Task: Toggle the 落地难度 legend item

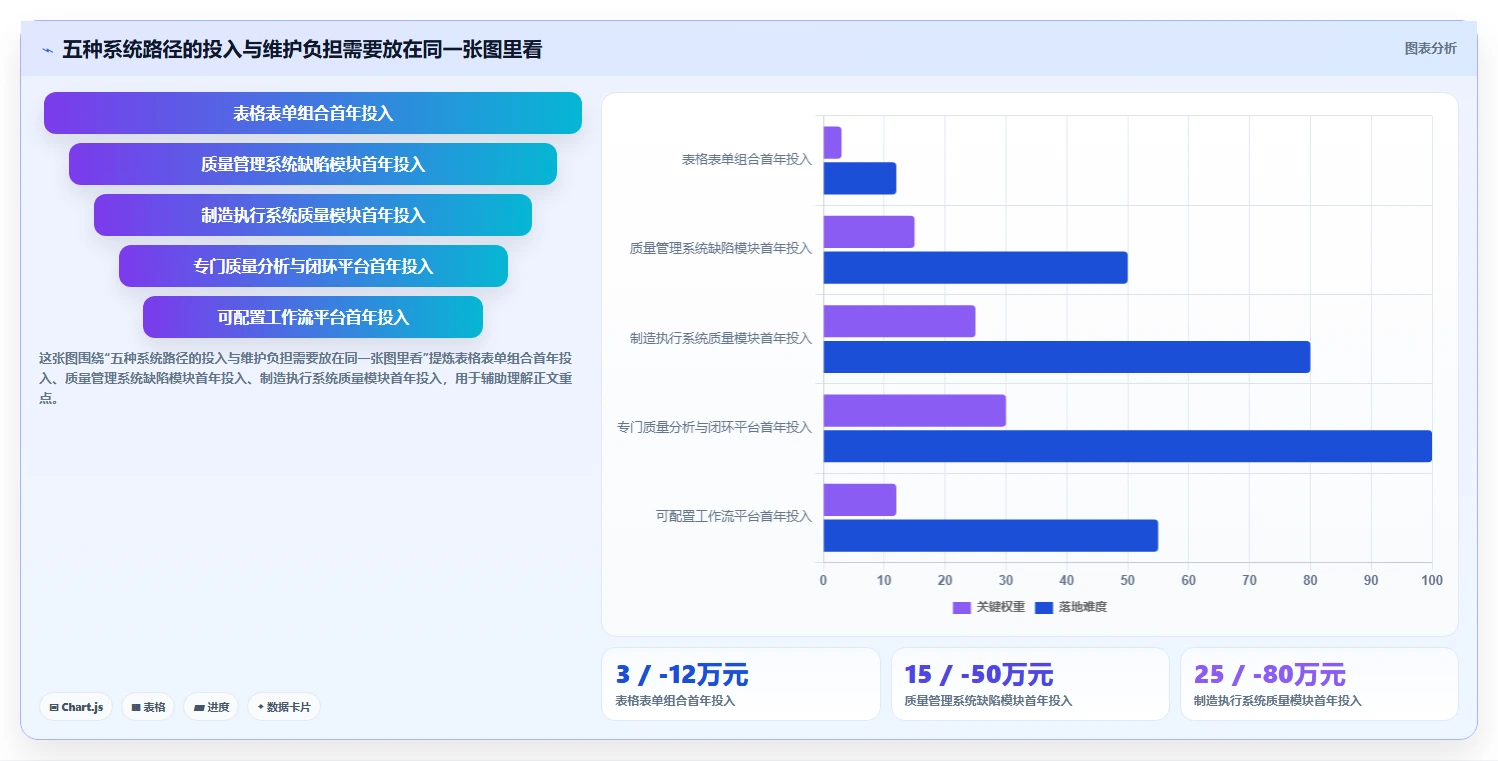Action: point(1071,607)
